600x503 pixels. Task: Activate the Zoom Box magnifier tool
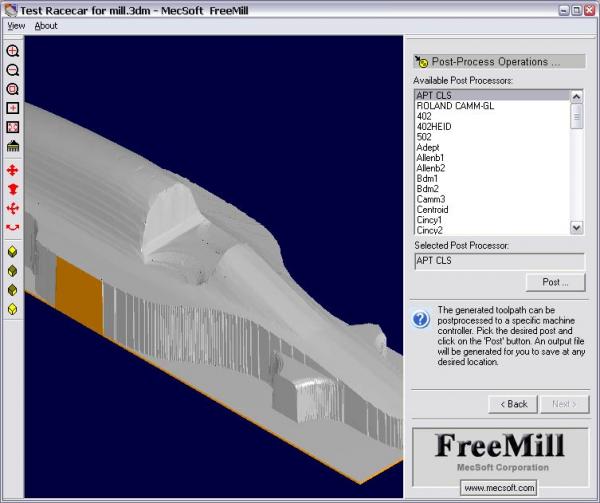pyautogui.click(x=13, y=89)
